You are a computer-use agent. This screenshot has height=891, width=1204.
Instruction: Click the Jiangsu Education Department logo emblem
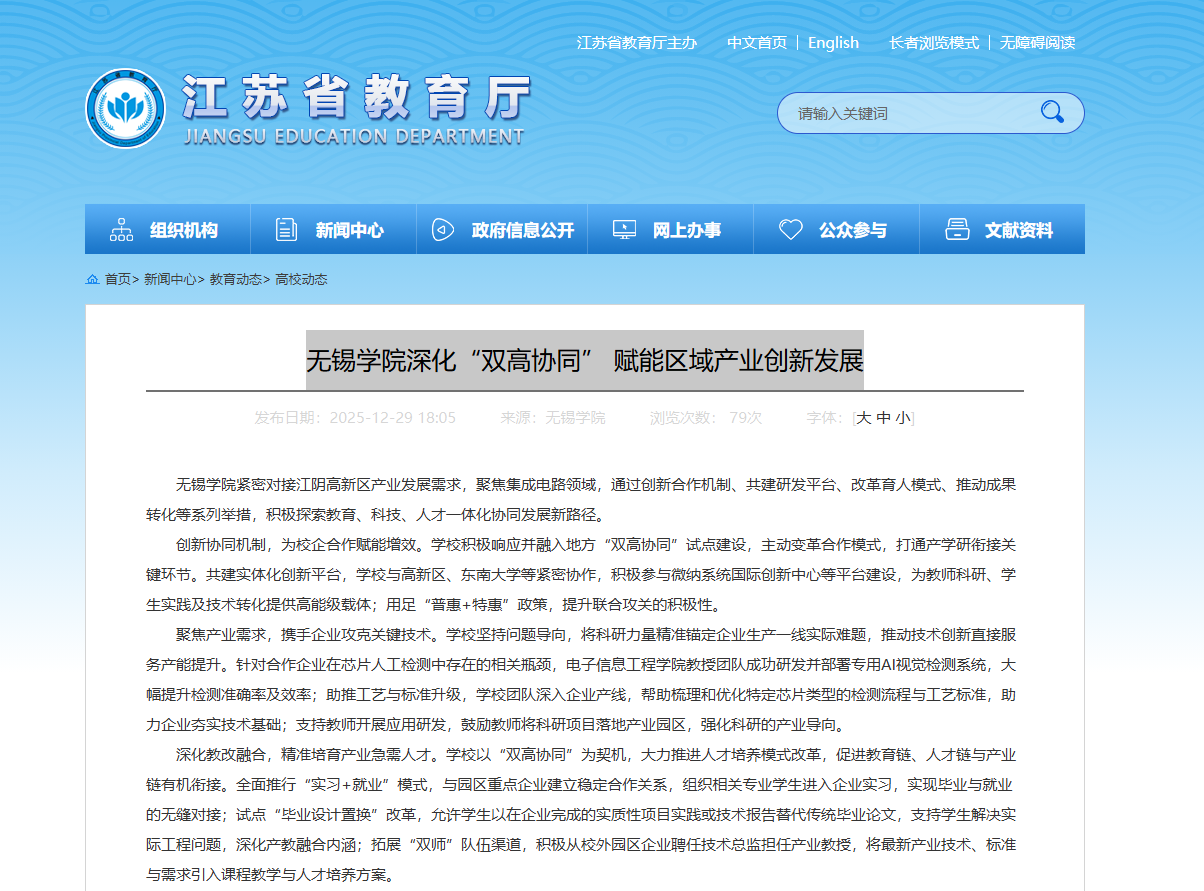coord(125,108)
